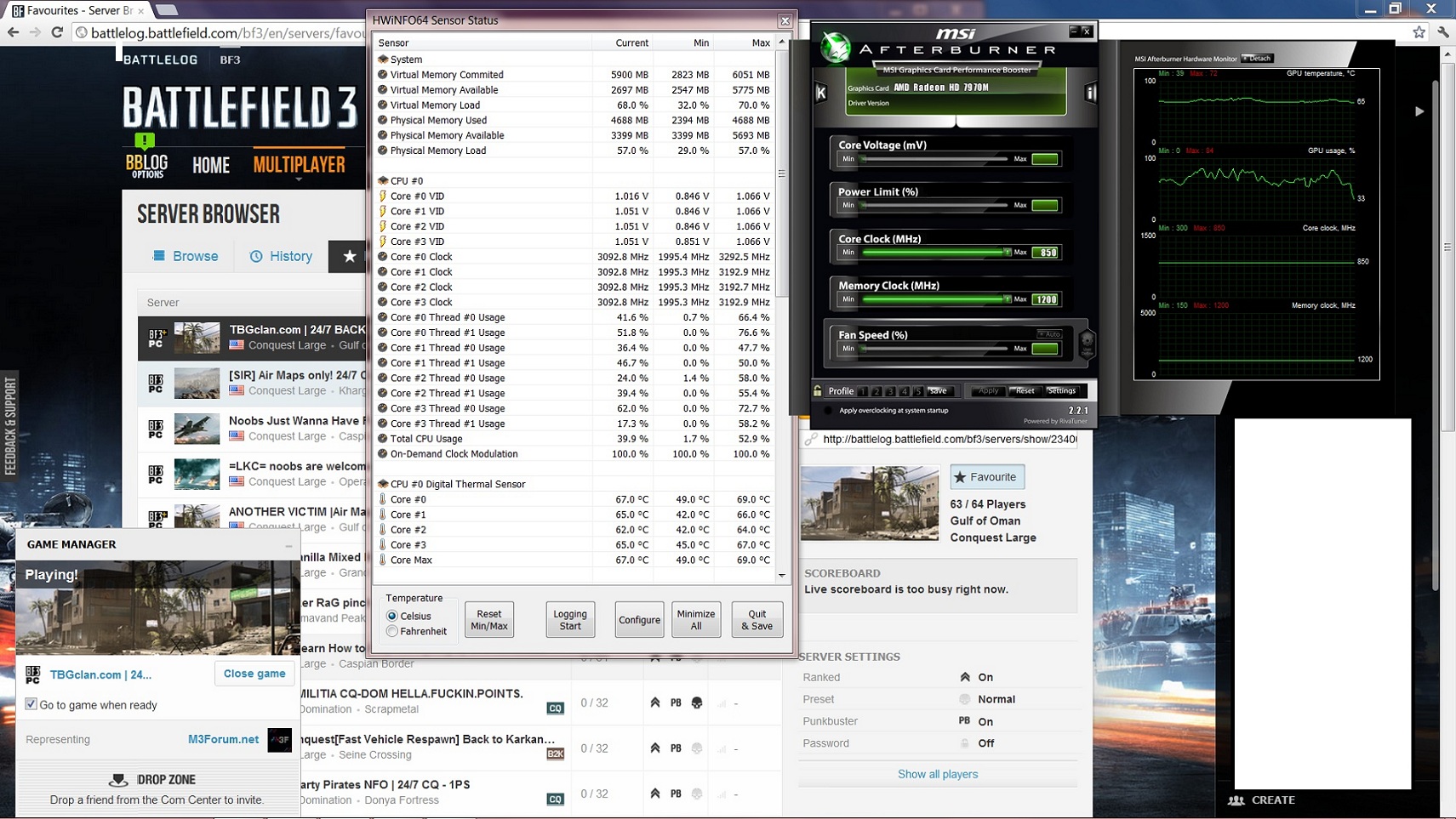The image size is (1456, 819).
Task: Select Afterburner profile slot 1
Action: click(x=863, y=391)
